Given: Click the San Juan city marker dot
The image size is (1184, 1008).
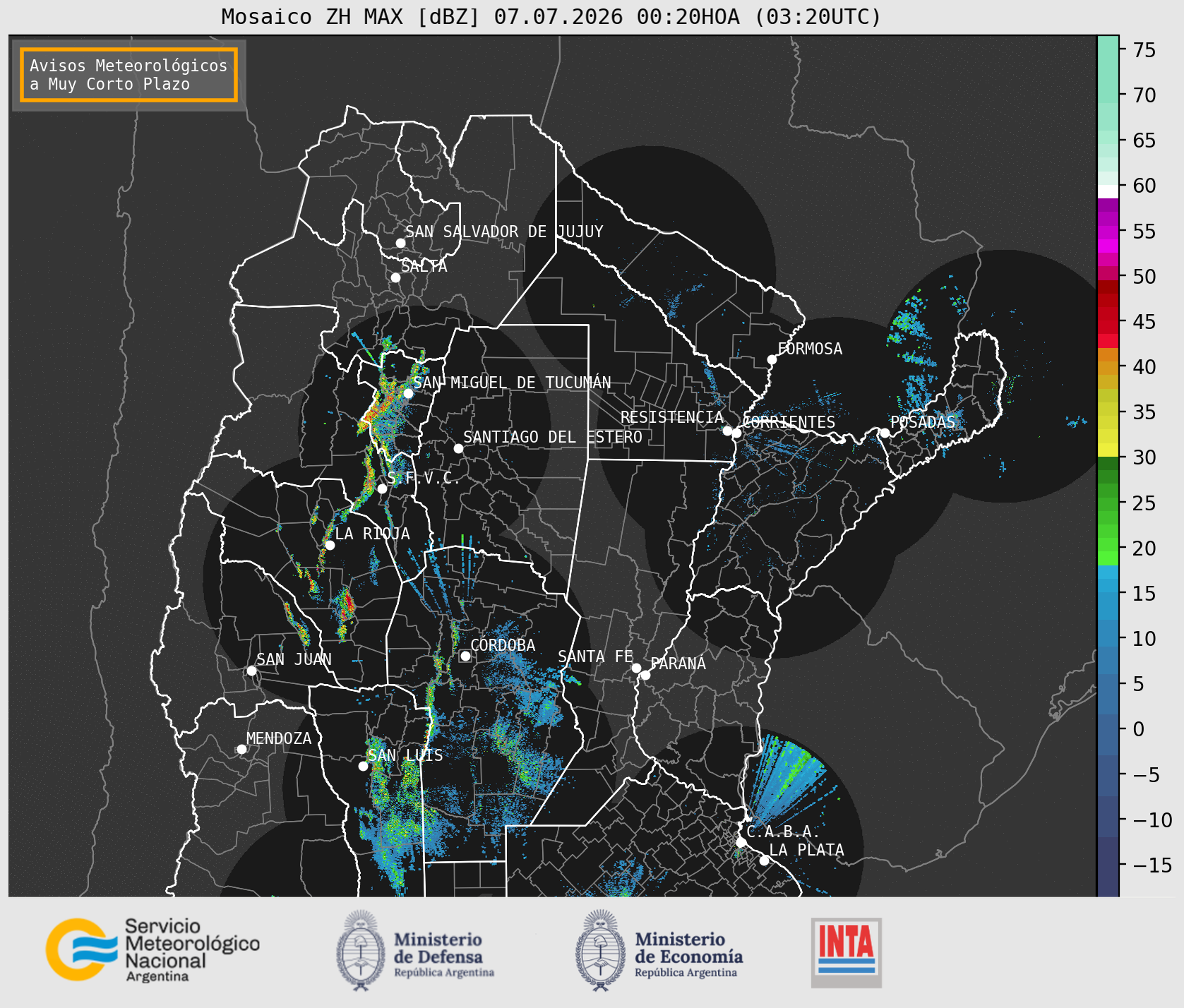Looking at the screenshot, I should click(251, 671).
